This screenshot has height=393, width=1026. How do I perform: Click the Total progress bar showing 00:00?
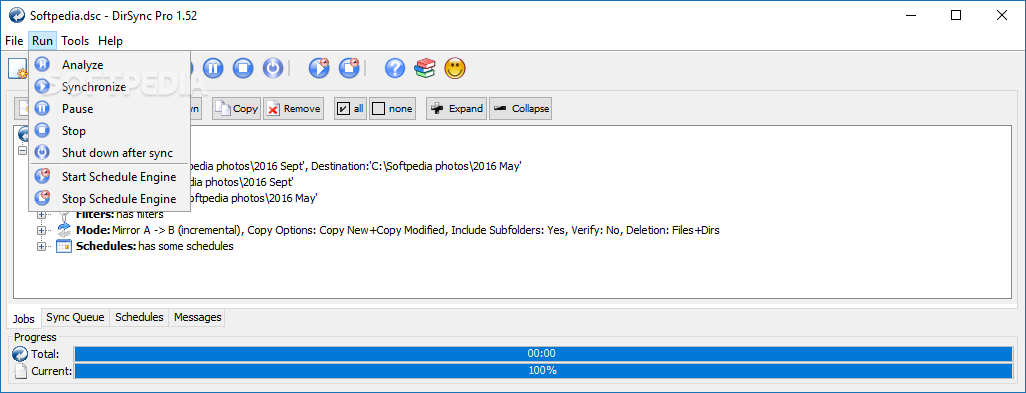point(543,354)
